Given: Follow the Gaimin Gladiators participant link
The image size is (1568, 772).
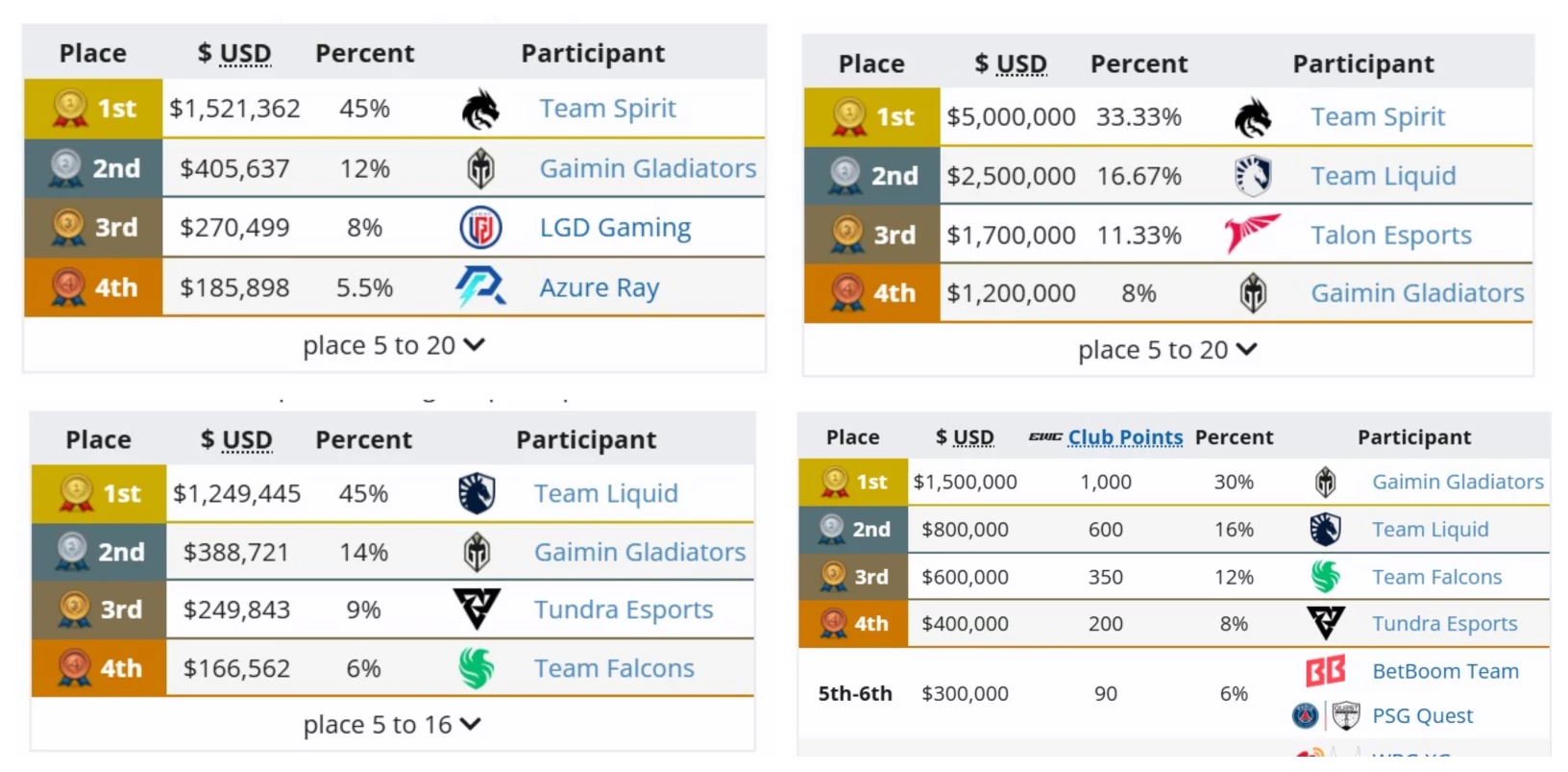Looking at the screenshot, I should coord(648,168).
